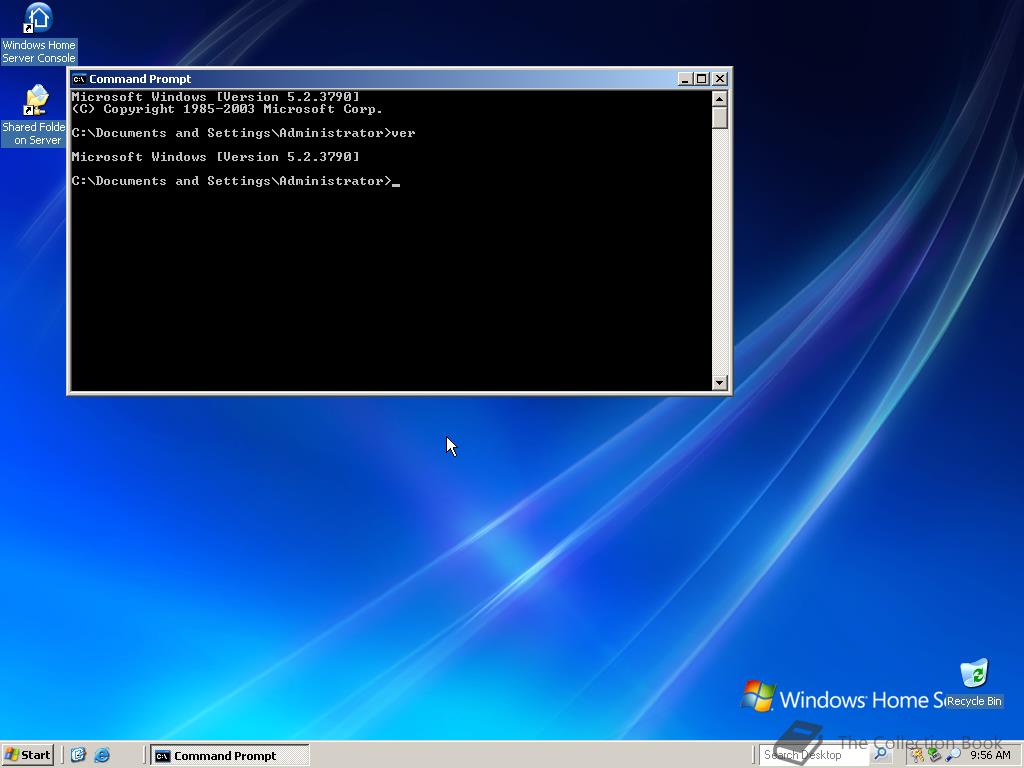Open the Windows Home Server Console shortcut
The height and width of the screenshot is (768, 1024).
(39, 34)
